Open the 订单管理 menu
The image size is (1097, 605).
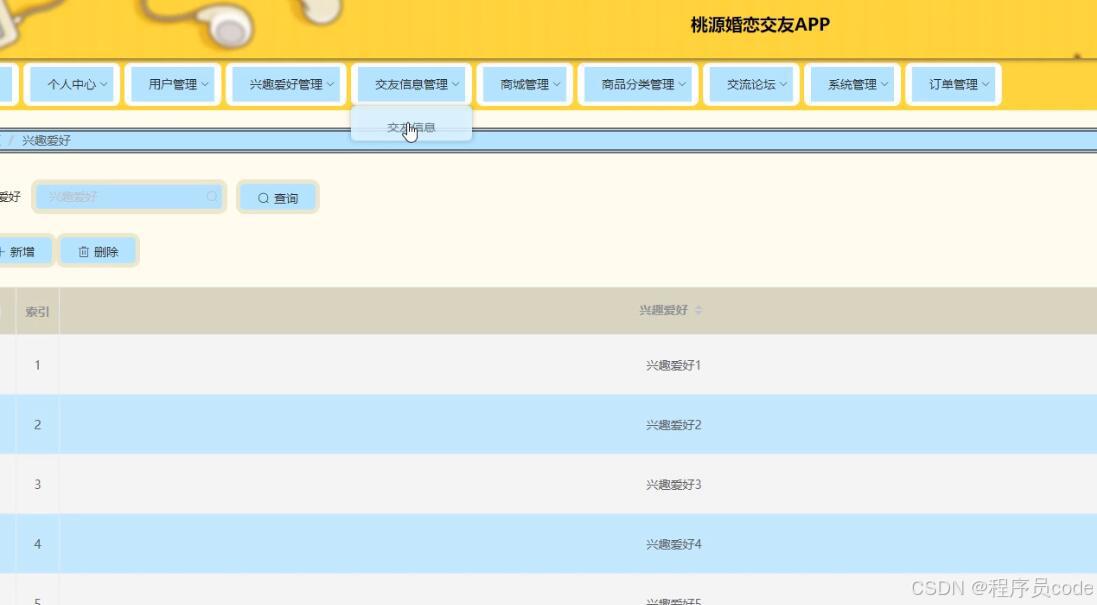954,85
